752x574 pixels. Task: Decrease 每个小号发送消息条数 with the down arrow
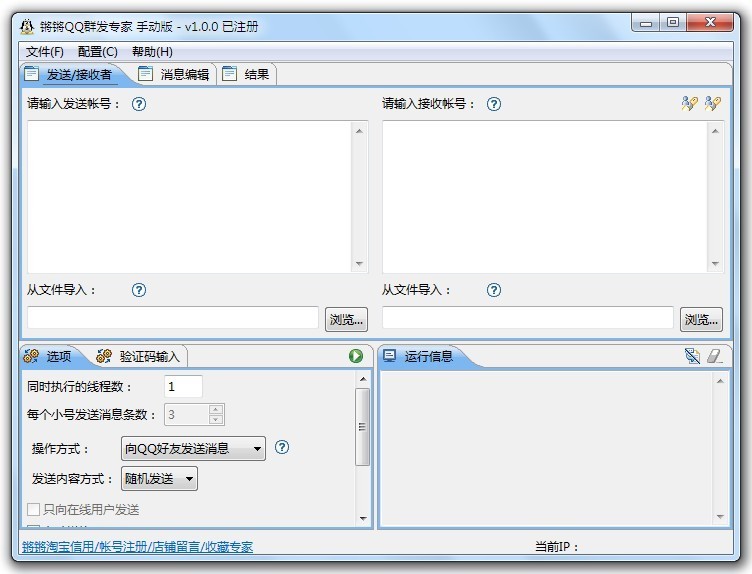click(216, 420)
